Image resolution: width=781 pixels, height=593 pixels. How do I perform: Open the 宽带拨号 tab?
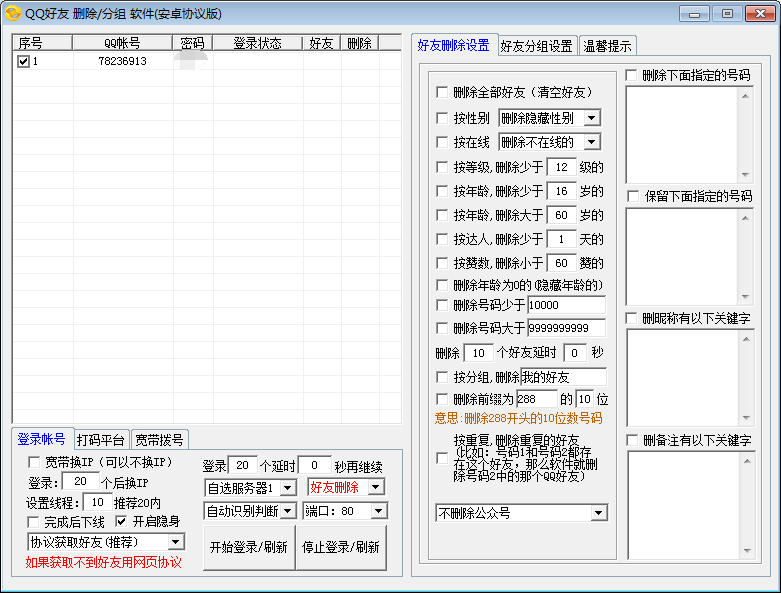coord(159,440)
